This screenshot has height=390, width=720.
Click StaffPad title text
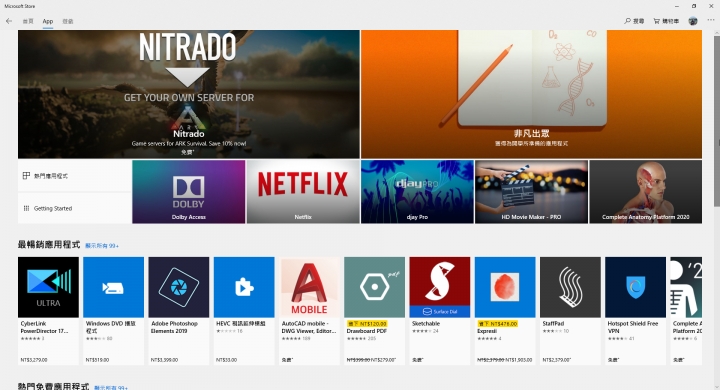point(553,323)
